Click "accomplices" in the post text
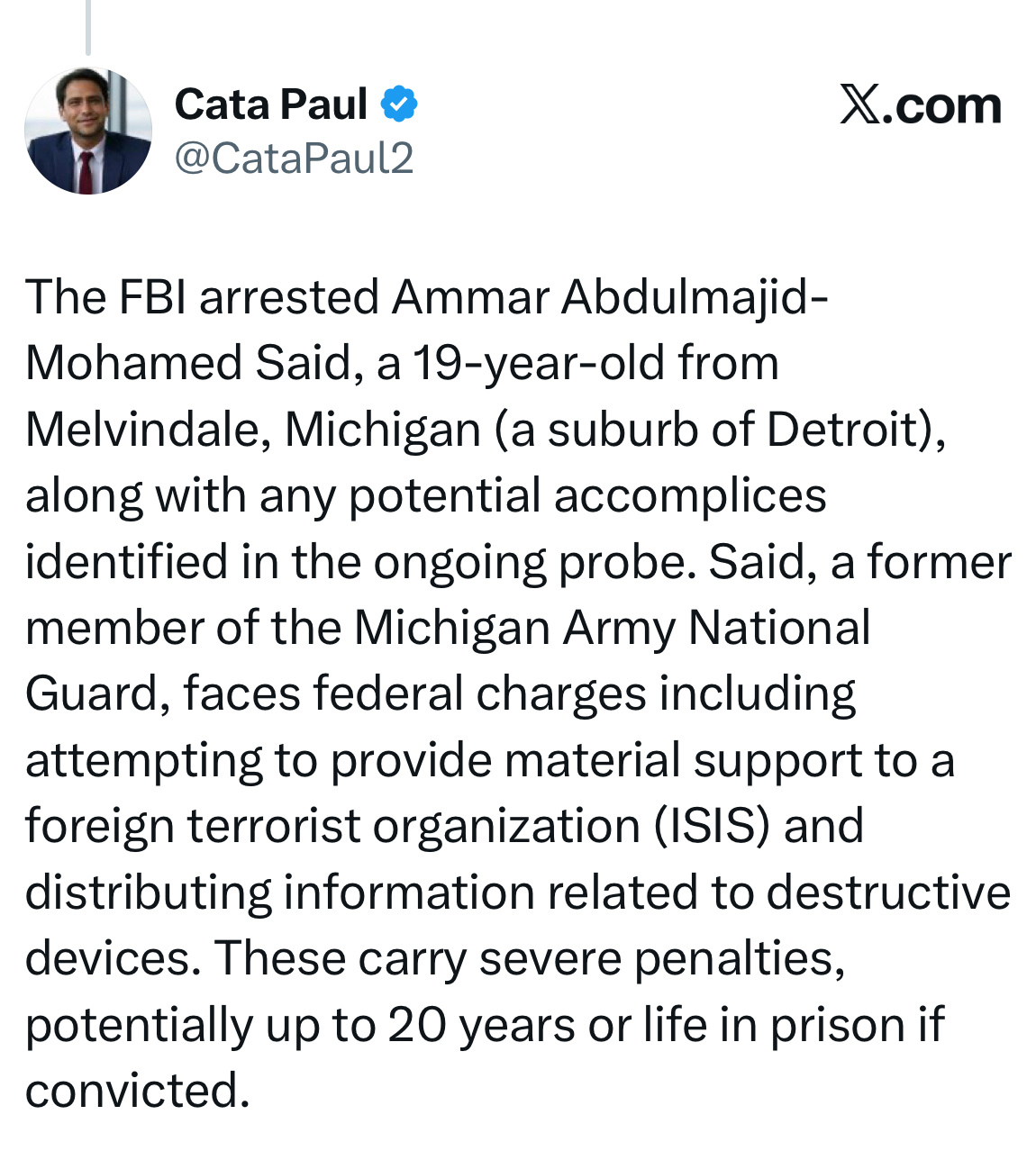 (690, 495)
